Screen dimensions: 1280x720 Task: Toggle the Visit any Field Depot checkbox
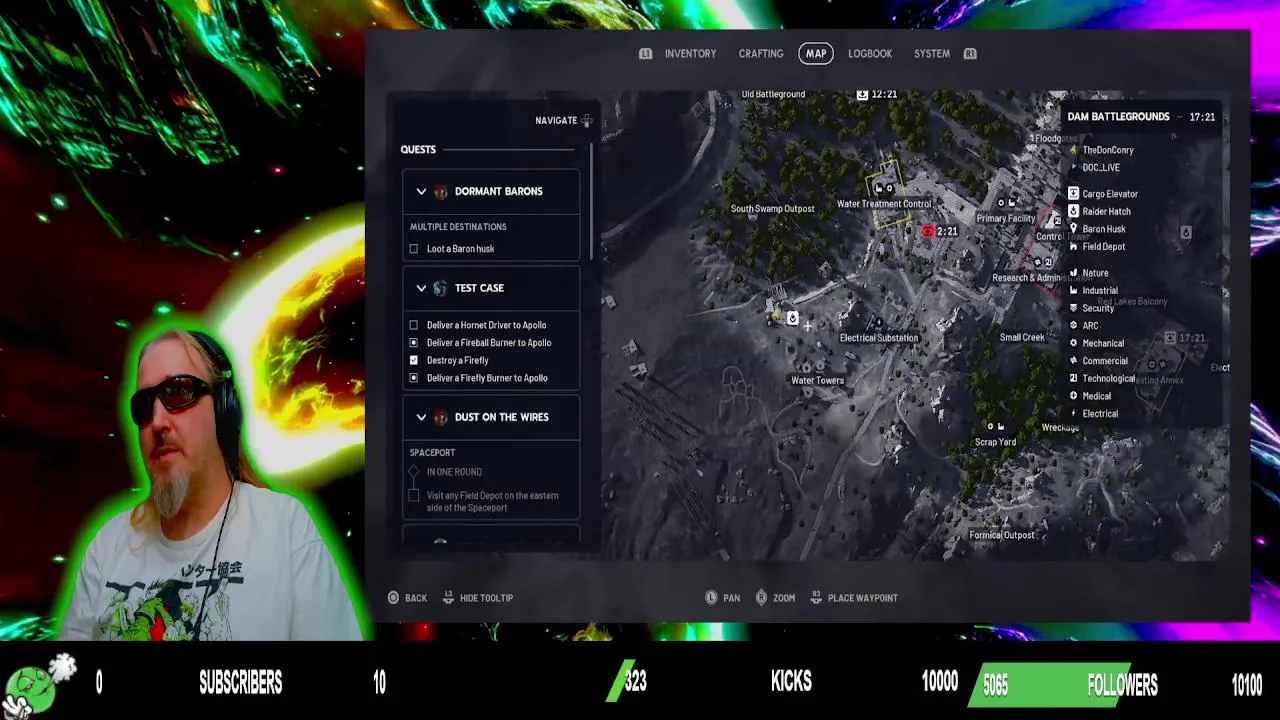tap(414, 496)
